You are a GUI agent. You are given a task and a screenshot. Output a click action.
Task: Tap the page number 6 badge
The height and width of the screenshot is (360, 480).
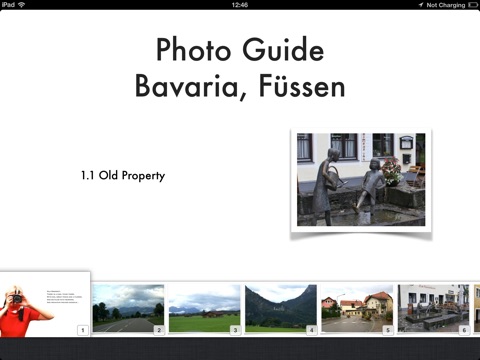pyautogui.click(x=464, y=330)
